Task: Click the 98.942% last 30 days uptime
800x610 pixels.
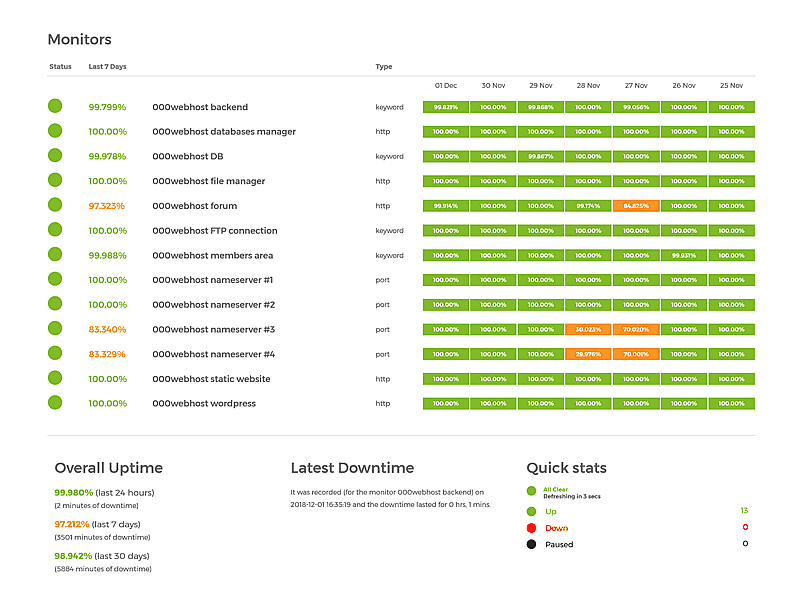Action: (x=73, y=556)
